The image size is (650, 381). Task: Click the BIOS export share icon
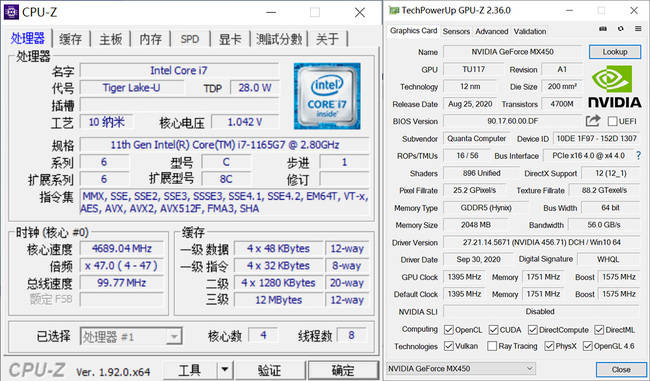[593, 121]
